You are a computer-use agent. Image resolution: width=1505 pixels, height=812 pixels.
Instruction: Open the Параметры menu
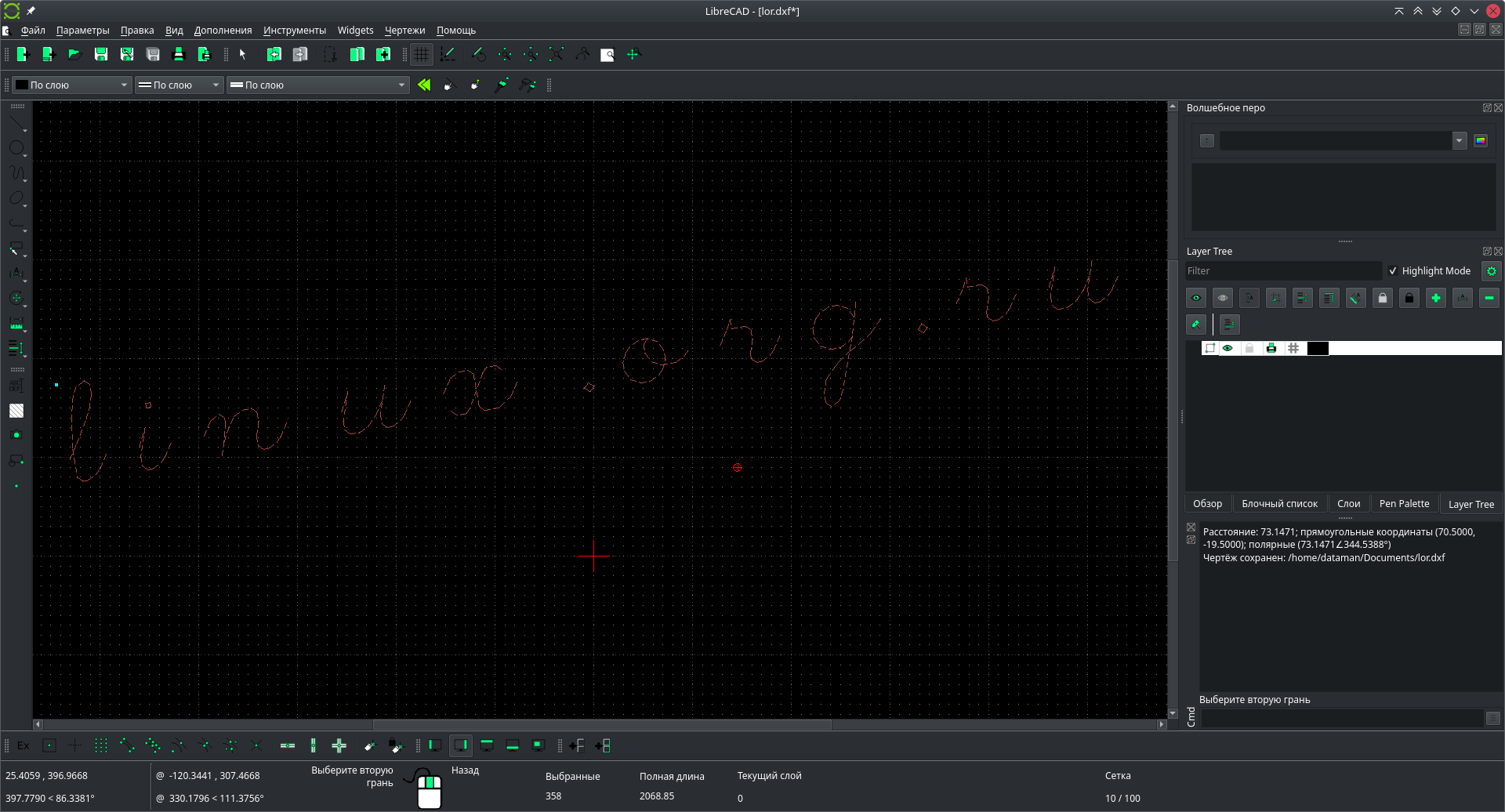click(83, 31)
